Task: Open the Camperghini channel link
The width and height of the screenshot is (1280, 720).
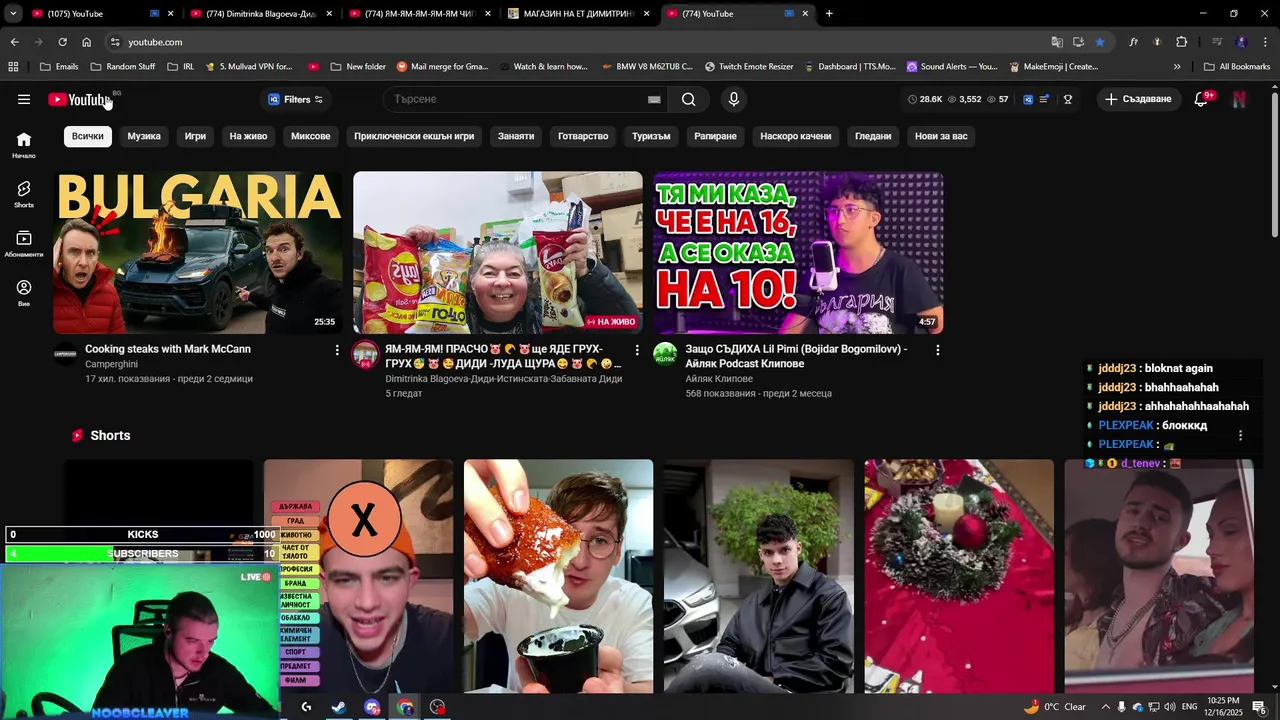Action: [110, 364]
